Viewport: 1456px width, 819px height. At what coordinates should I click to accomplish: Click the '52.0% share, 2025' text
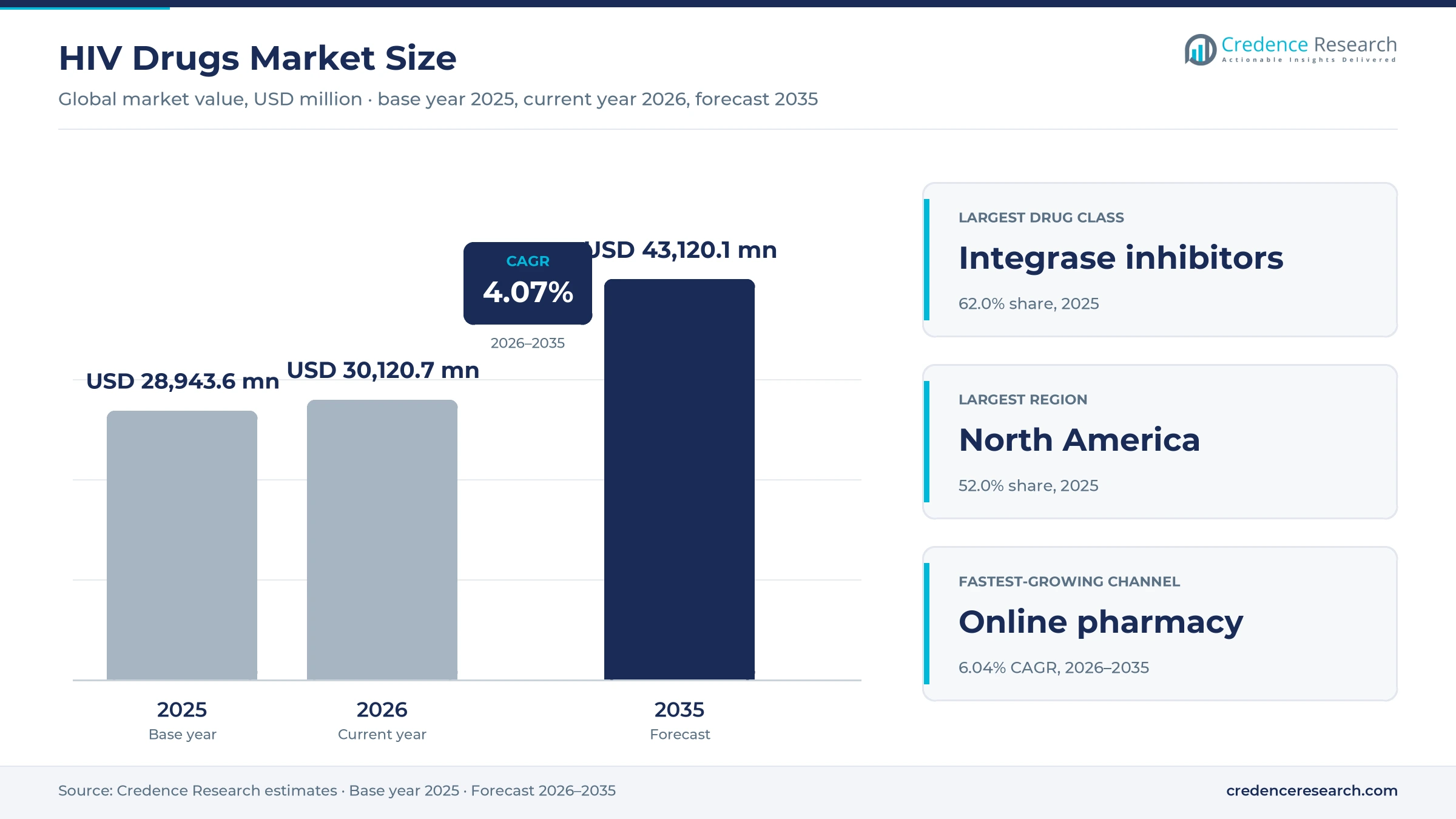1028,485
